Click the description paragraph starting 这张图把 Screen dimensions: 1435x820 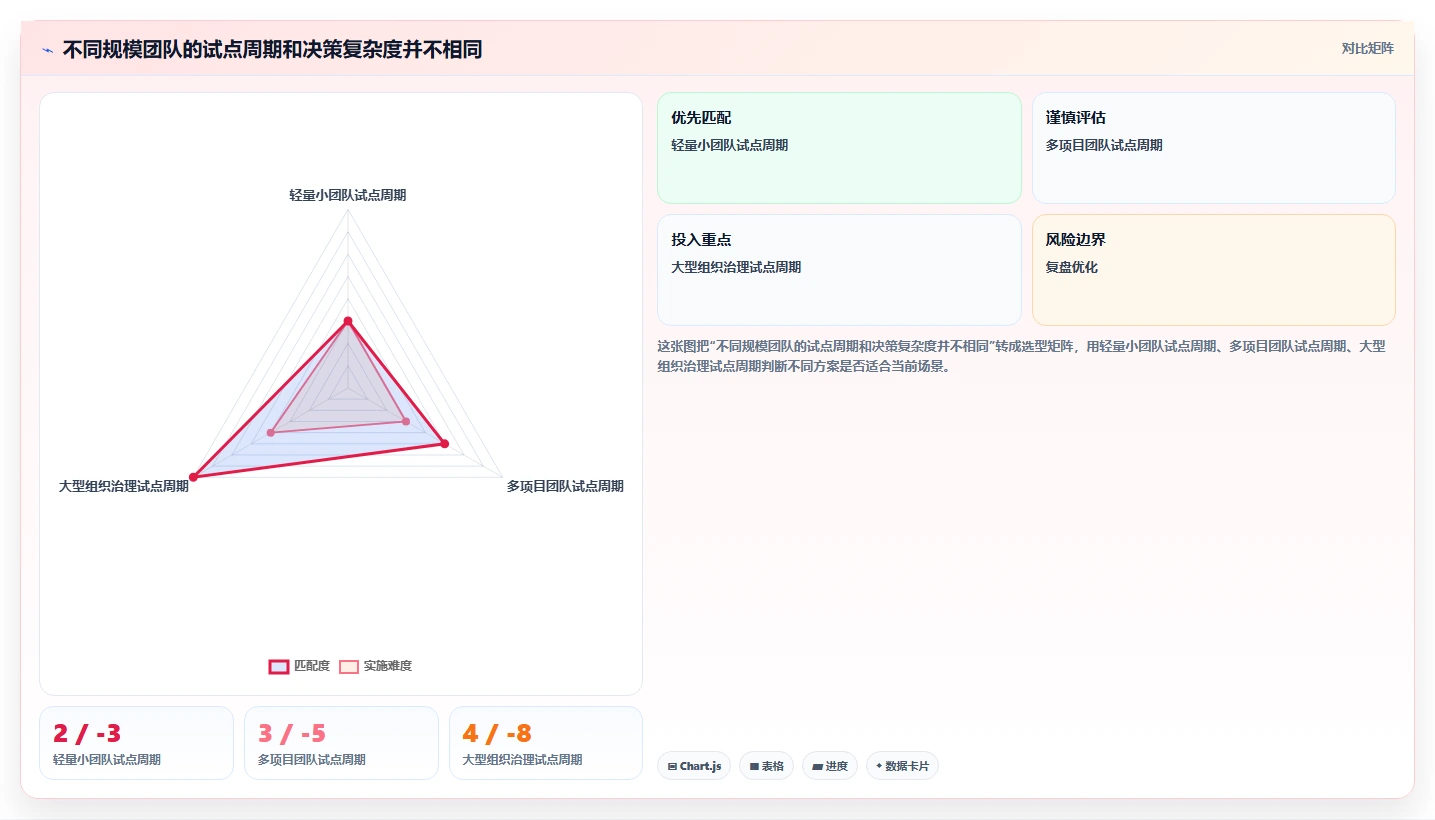tap(1021, 356)
